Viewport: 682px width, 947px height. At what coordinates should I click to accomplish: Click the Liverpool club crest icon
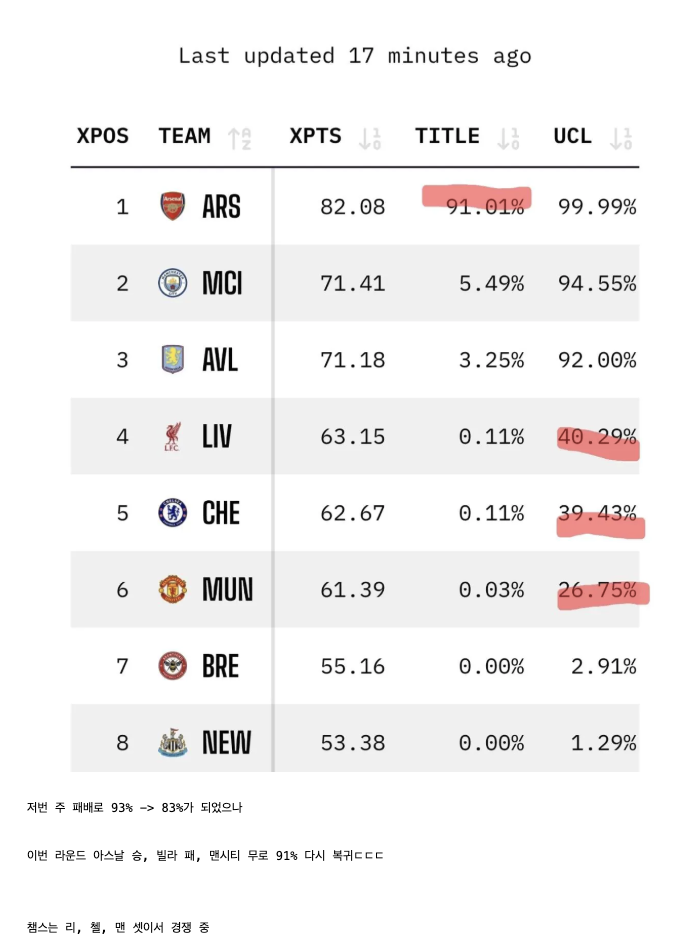point(173,437)
